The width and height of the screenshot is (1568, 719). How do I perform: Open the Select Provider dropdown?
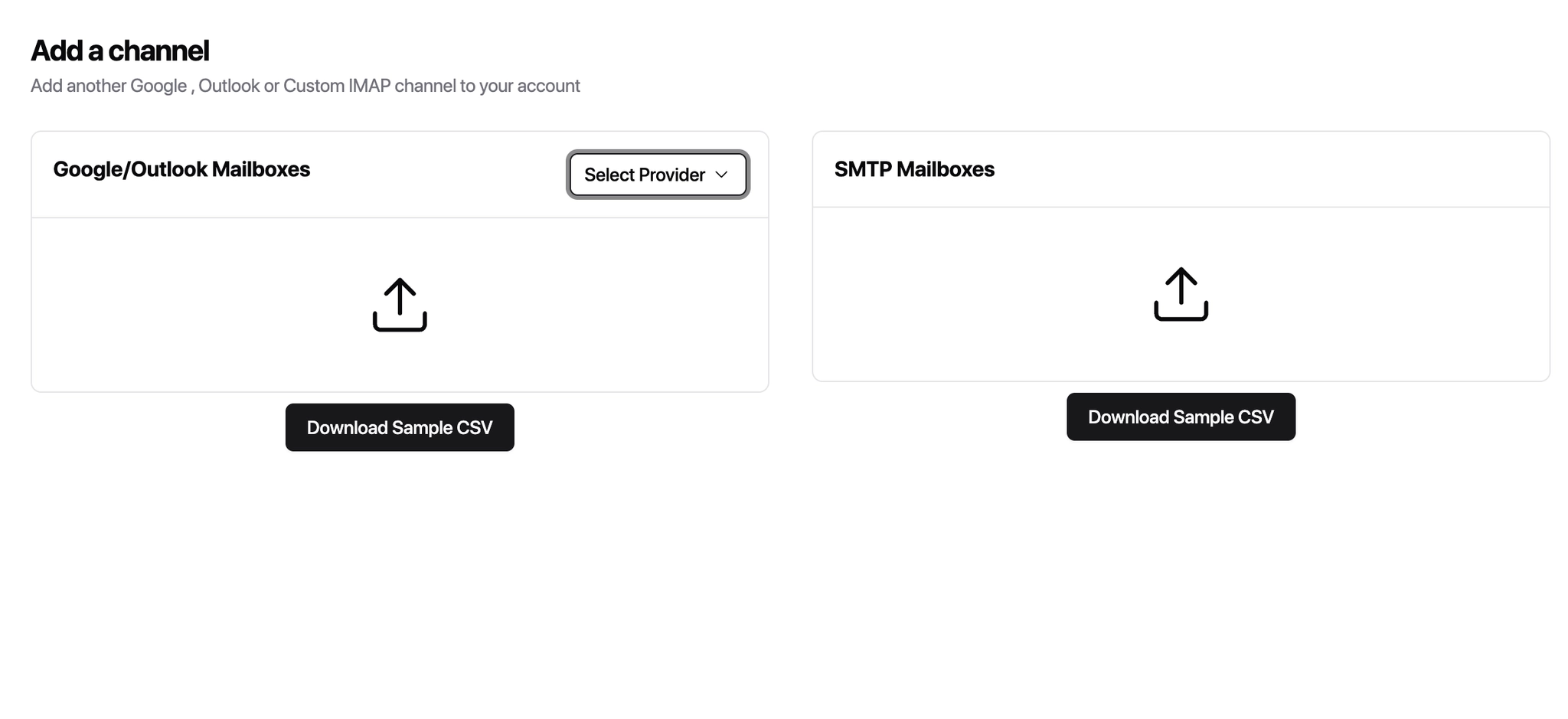[657, 175]
